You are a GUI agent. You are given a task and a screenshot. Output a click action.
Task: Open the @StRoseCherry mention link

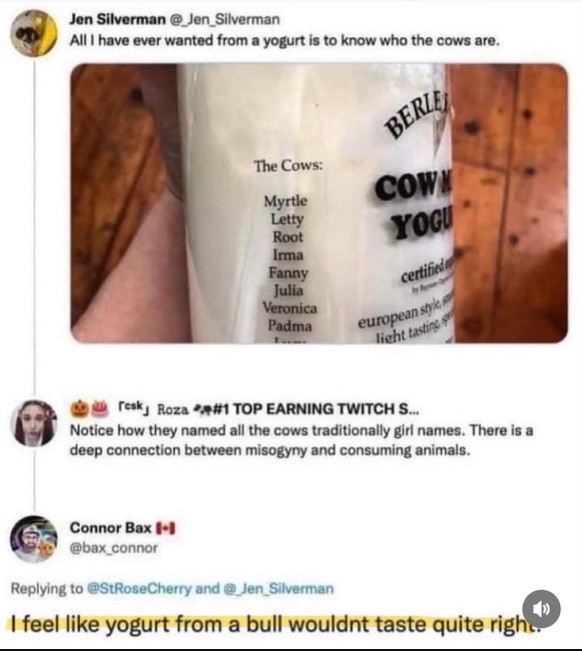click(x=139, y=589)
